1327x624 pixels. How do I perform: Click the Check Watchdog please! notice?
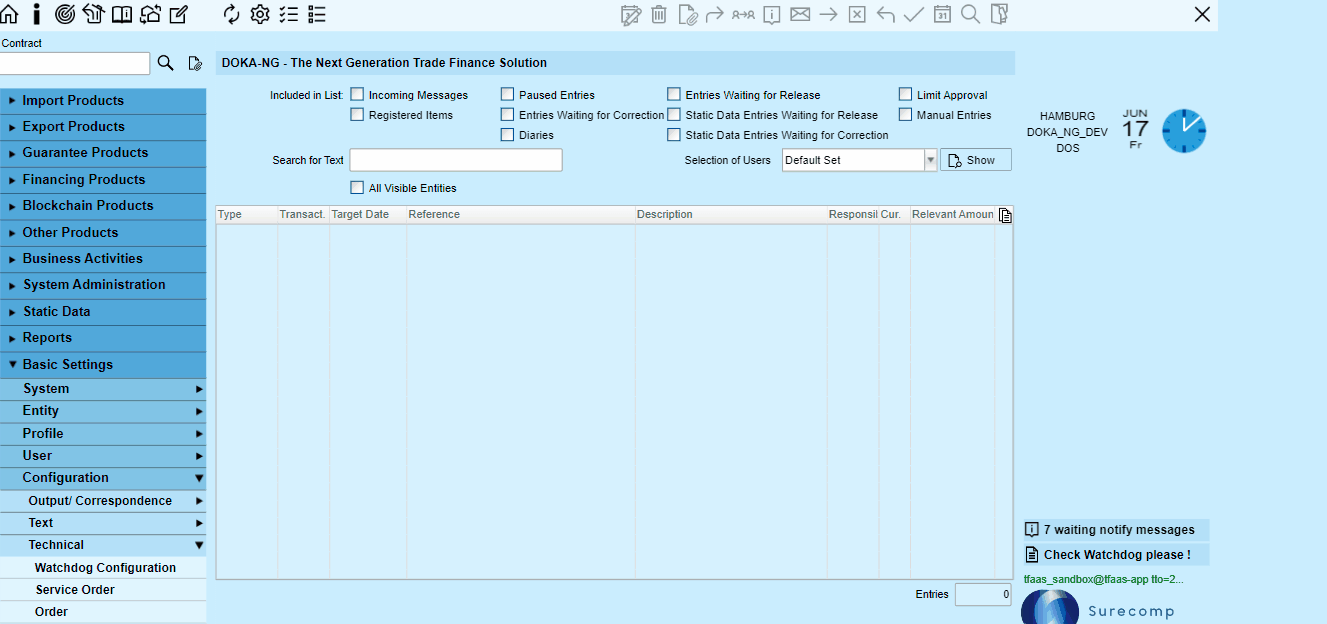(x=1115, y=555)
